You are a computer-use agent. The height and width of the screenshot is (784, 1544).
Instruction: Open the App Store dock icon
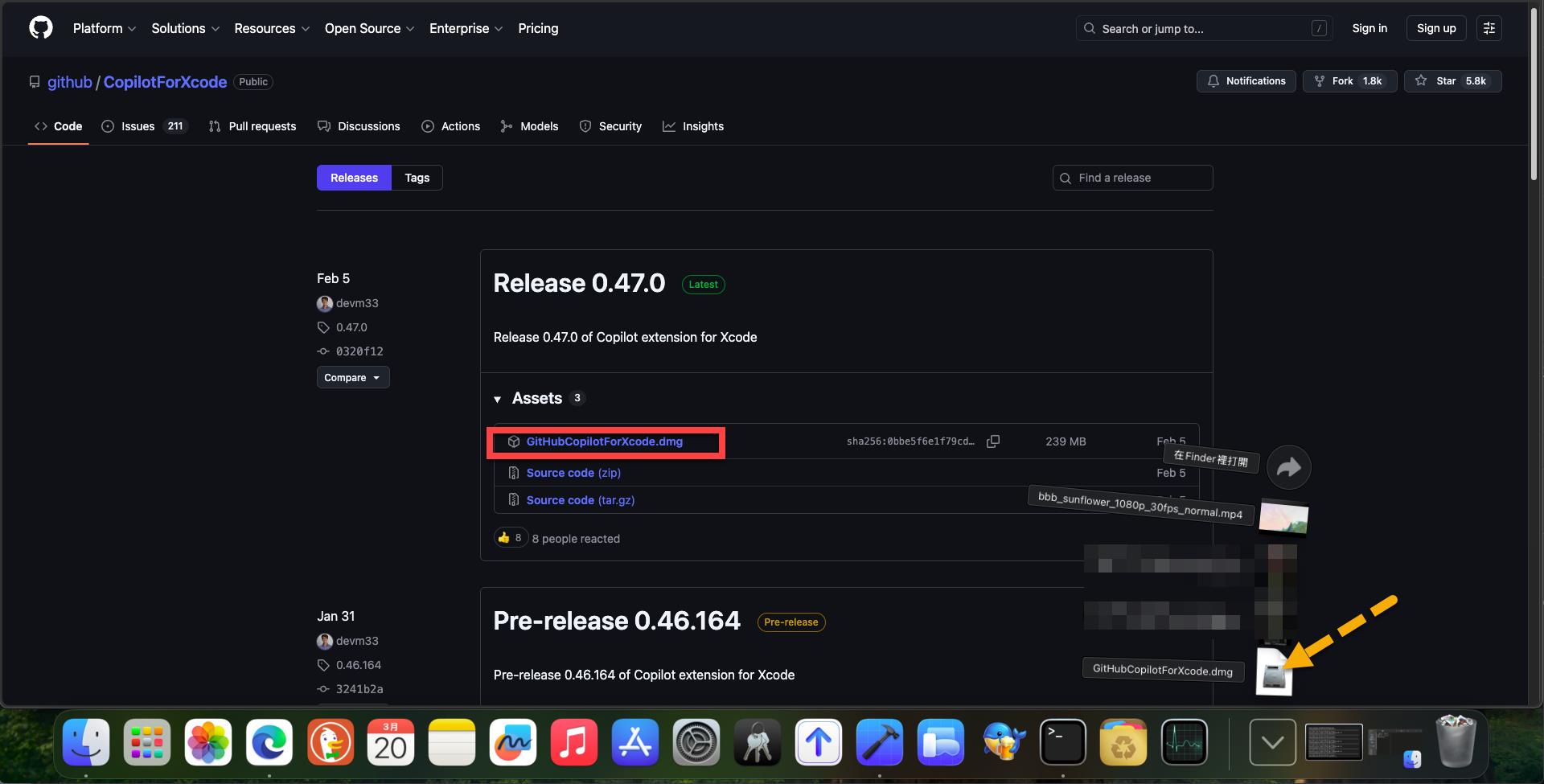click(634, 741)
